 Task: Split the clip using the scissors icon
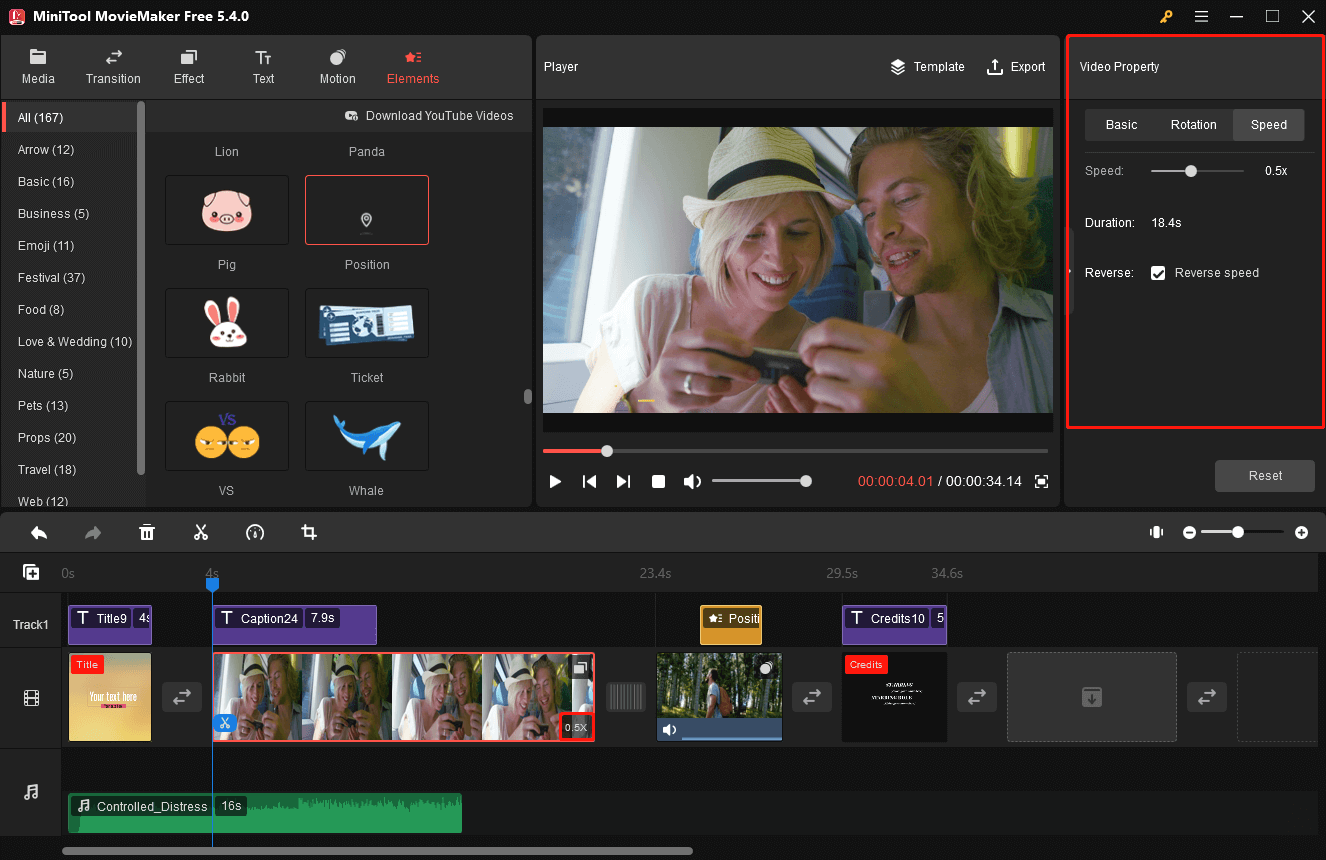pos(201,532)
